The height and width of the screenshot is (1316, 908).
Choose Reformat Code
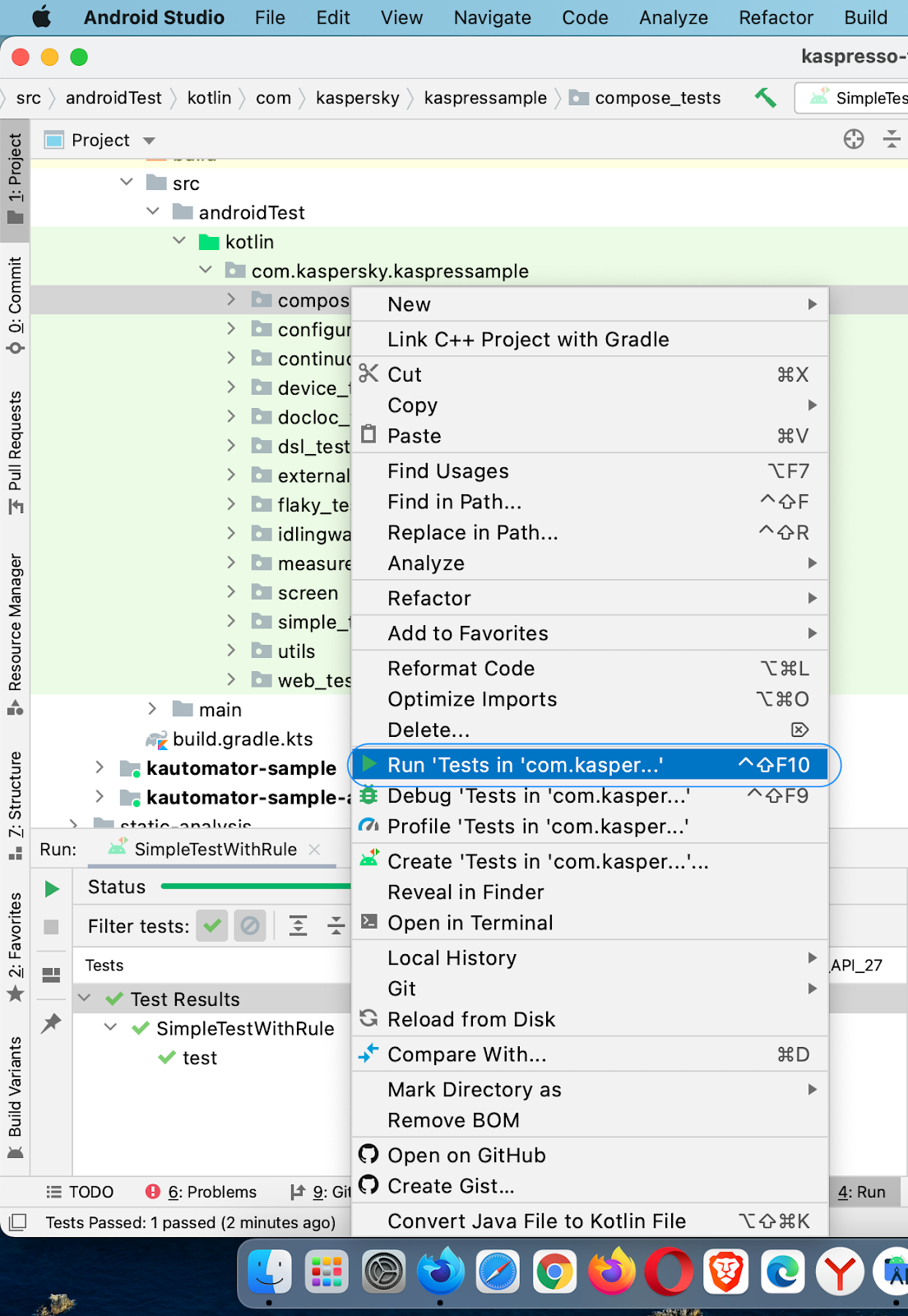pyautogui.click(x=590, y=668)
